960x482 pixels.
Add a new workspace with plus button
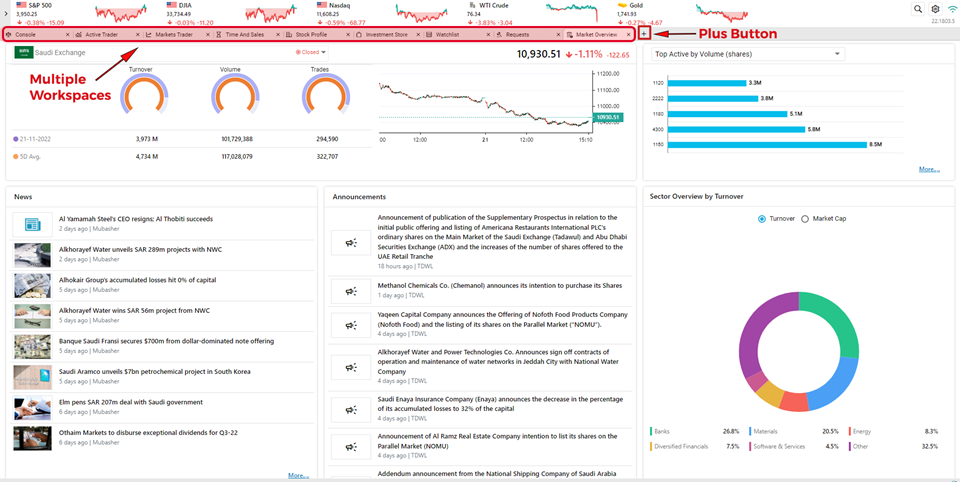pos(643,34)
